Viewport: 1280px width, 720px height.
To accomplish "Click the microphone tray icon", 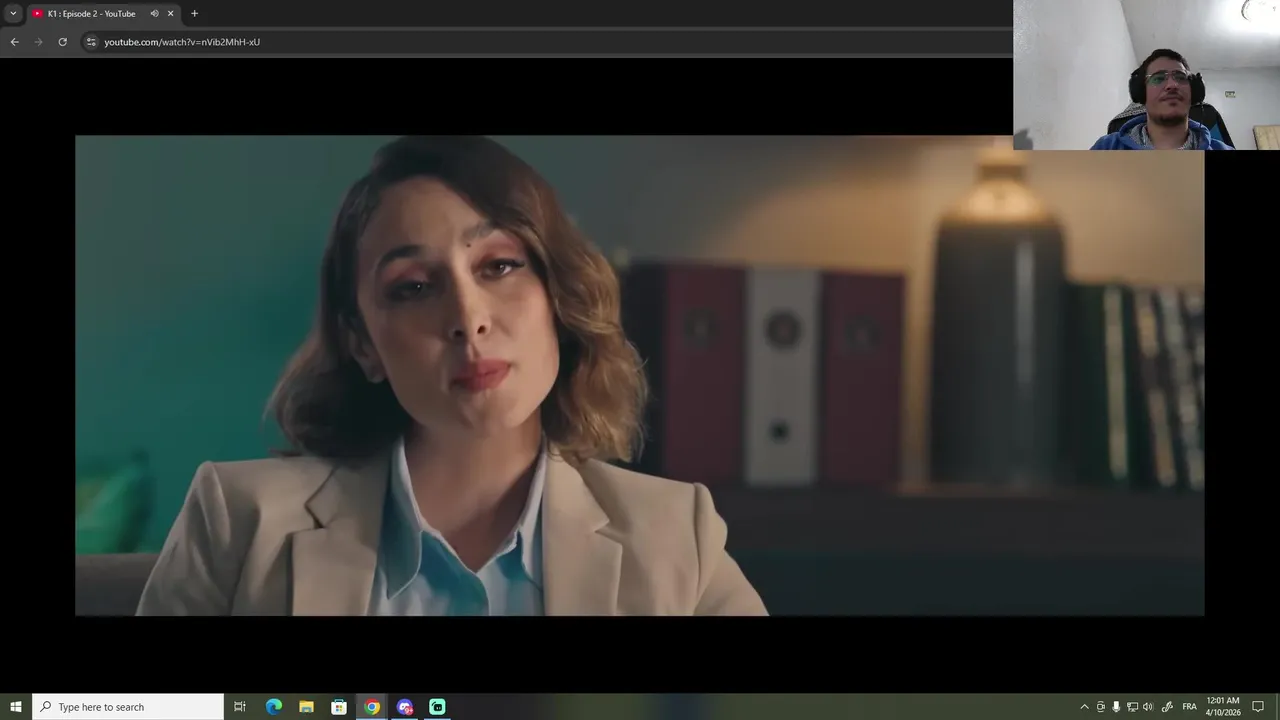I will (1116, 707).
